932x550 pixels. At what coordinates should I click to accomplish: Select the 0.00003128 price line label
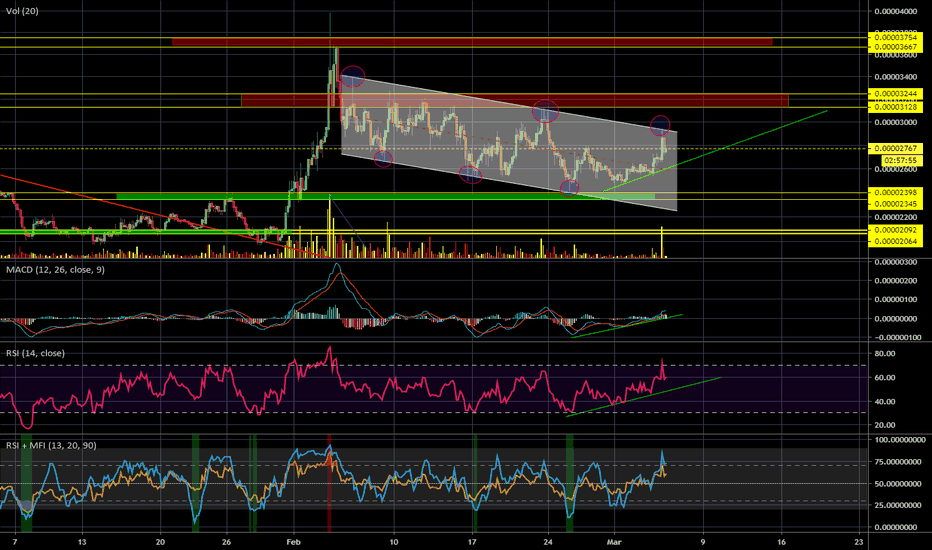click(896, 108)
